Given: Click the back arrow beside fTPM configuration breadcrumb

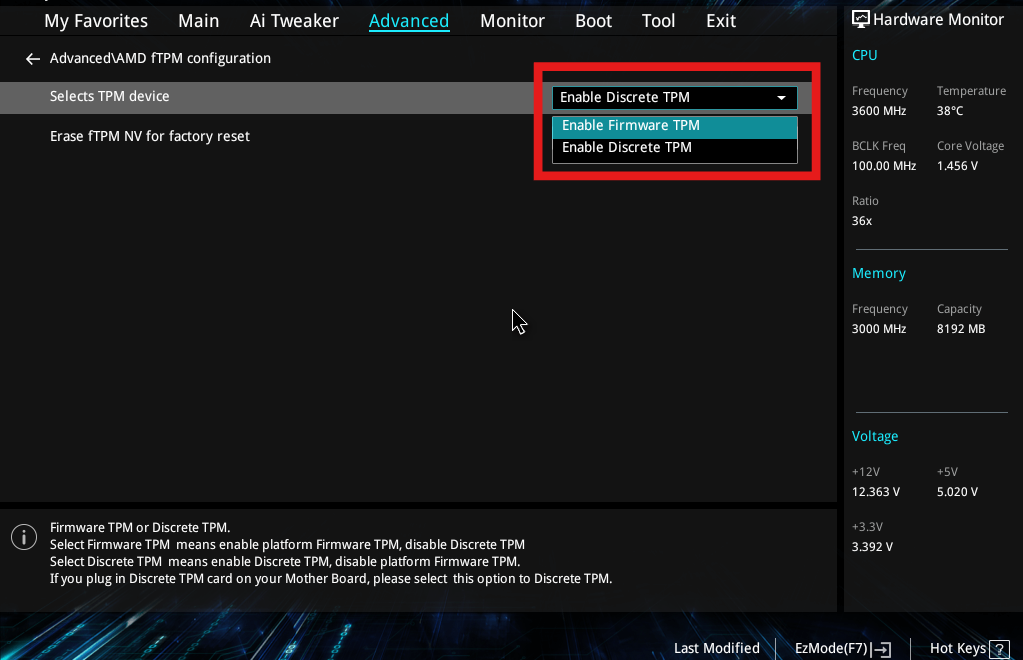Looking at the screenshot, I should coord(32,58).
